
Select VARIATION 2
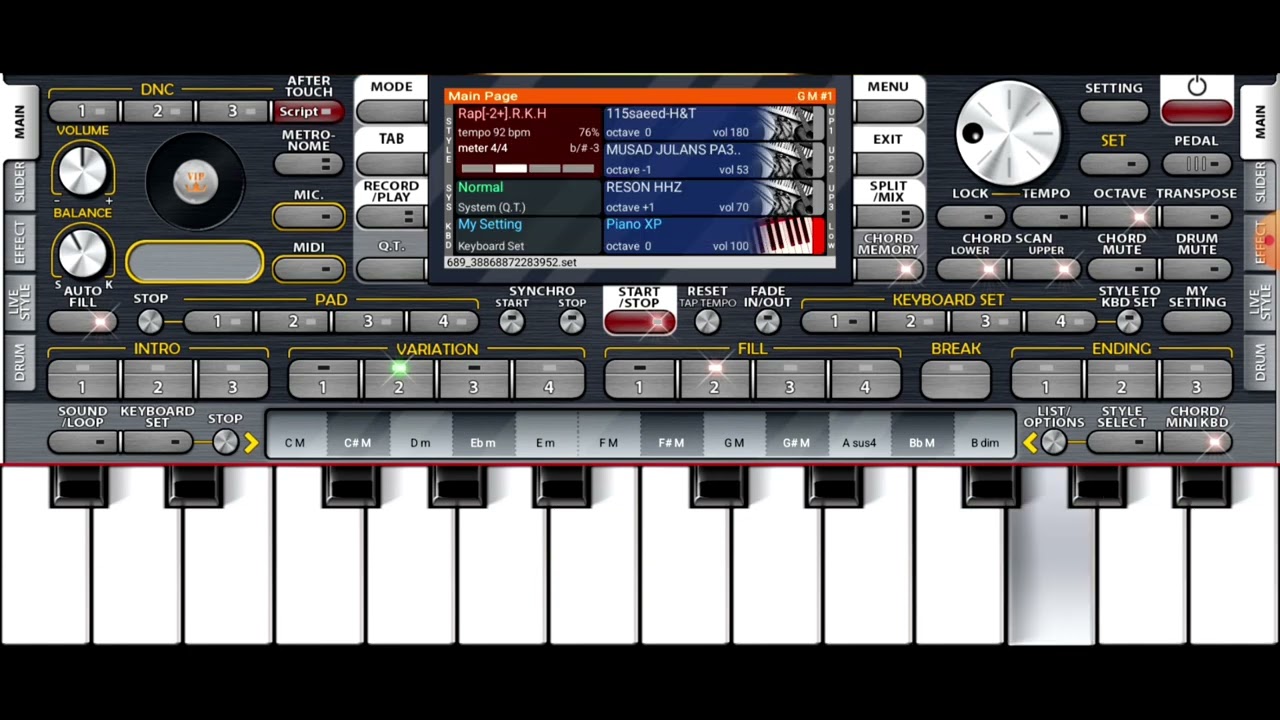point(398,379)
